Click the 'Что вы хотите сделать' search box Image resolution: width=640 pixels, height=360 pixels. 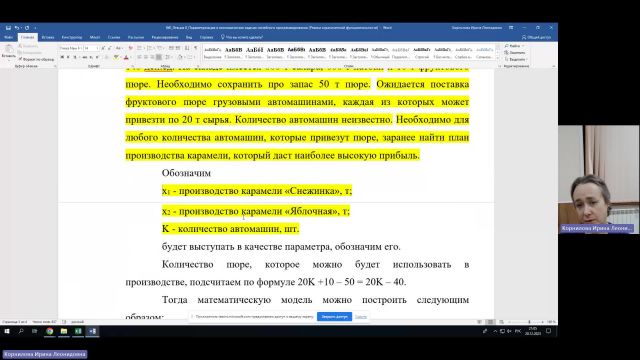242,37
